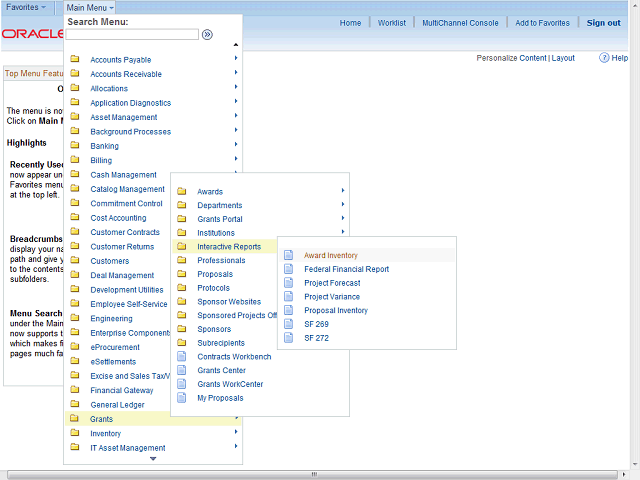This screenshot has height=480, width=640.
Task: Expand the IT Asset Management submenu arrow
Action: tap(236, 446)
